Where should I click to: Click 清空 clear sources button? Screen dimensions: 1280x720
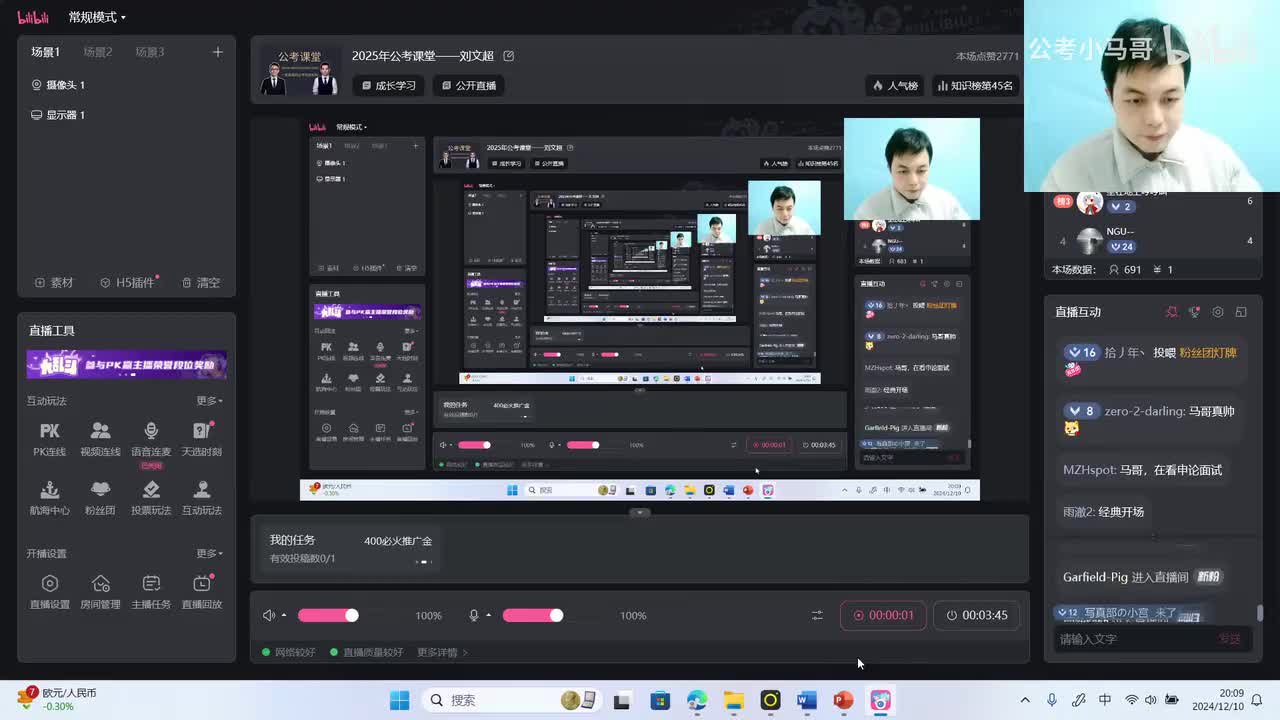pyautogui.click(x=201, y=283)
